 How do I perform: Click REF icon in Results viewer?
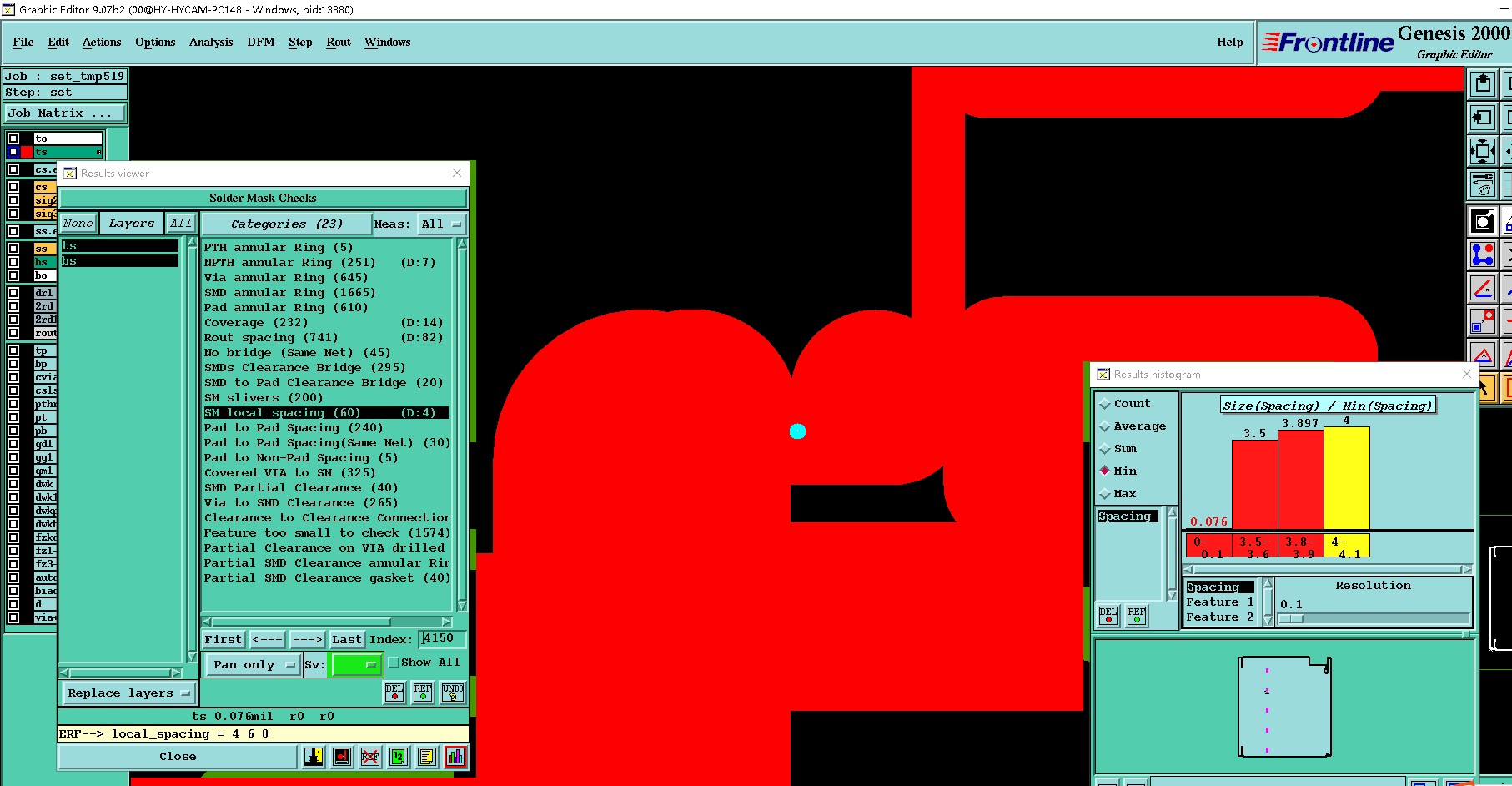coord(423,693)
